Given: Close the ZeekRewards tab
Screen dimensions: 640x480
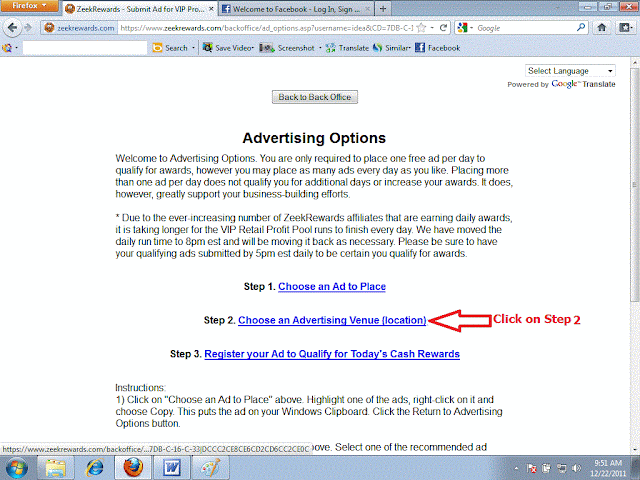Looking at the screenshot, I should (x=211, y=9).
